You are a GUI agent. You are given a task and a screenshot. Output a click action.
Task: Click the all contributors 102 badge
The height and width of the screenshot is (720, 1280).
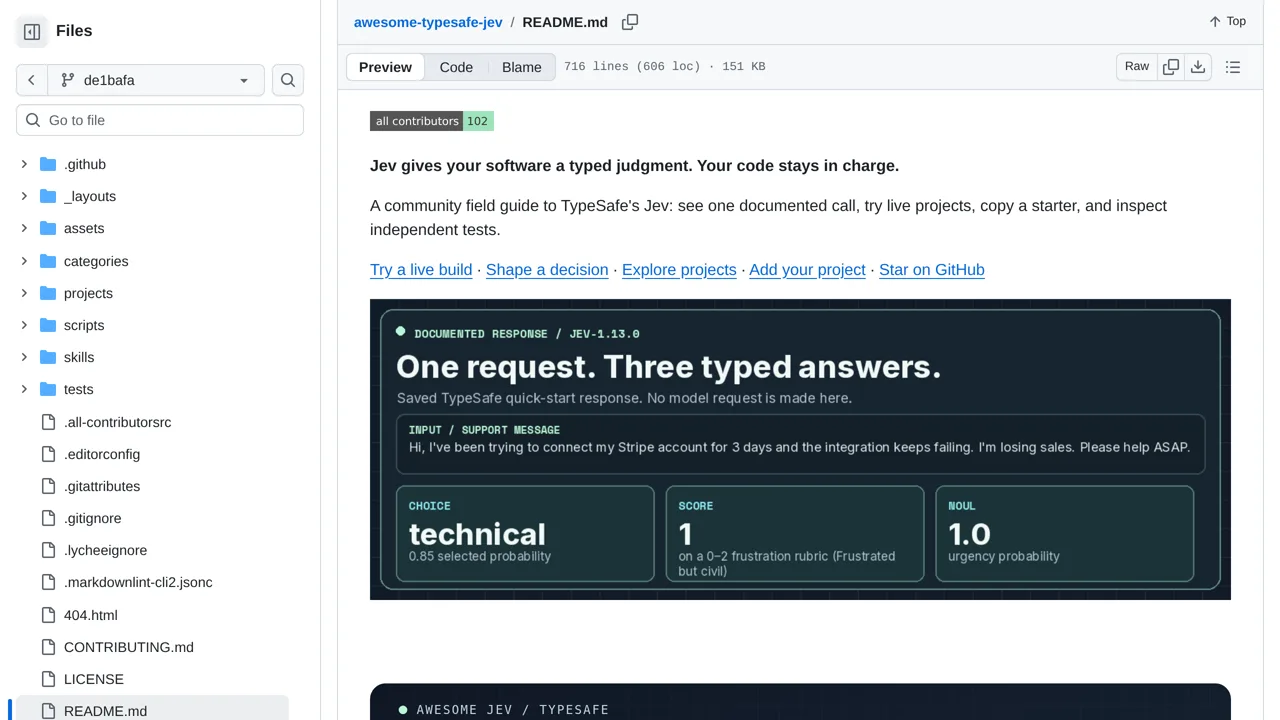[432, 121]
